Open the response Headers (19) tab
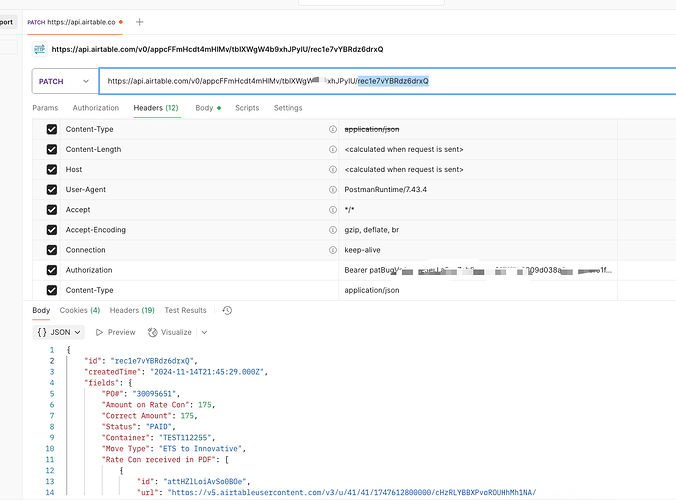Screen dimensions: 676x500 (132, 310)
